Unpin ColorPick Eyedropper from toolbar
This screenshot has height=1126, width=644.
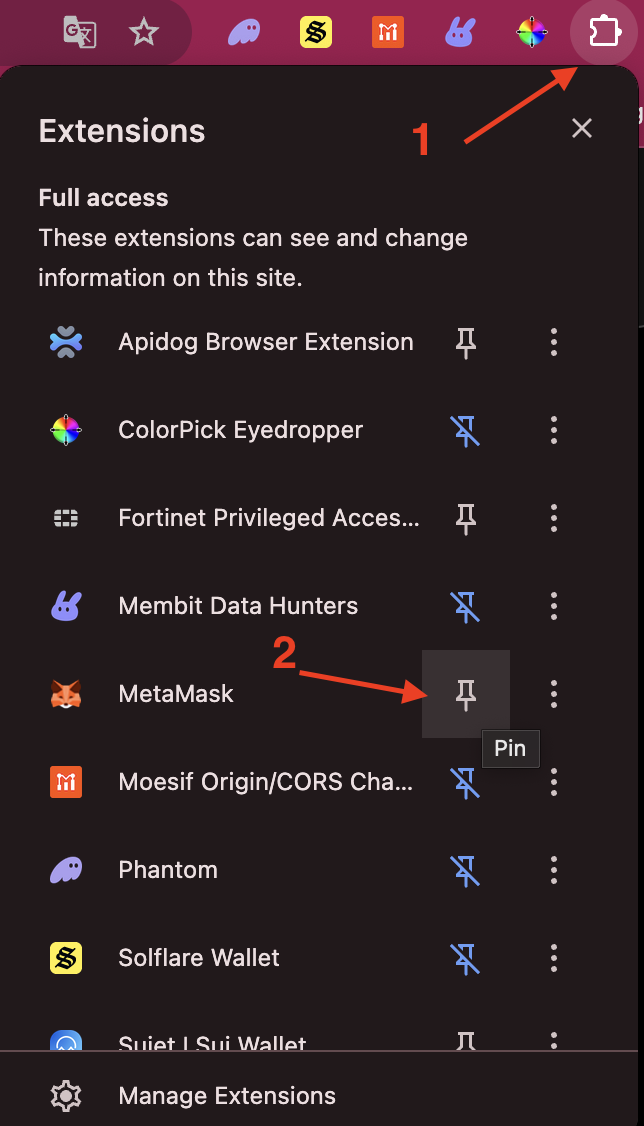pos(465,430)
